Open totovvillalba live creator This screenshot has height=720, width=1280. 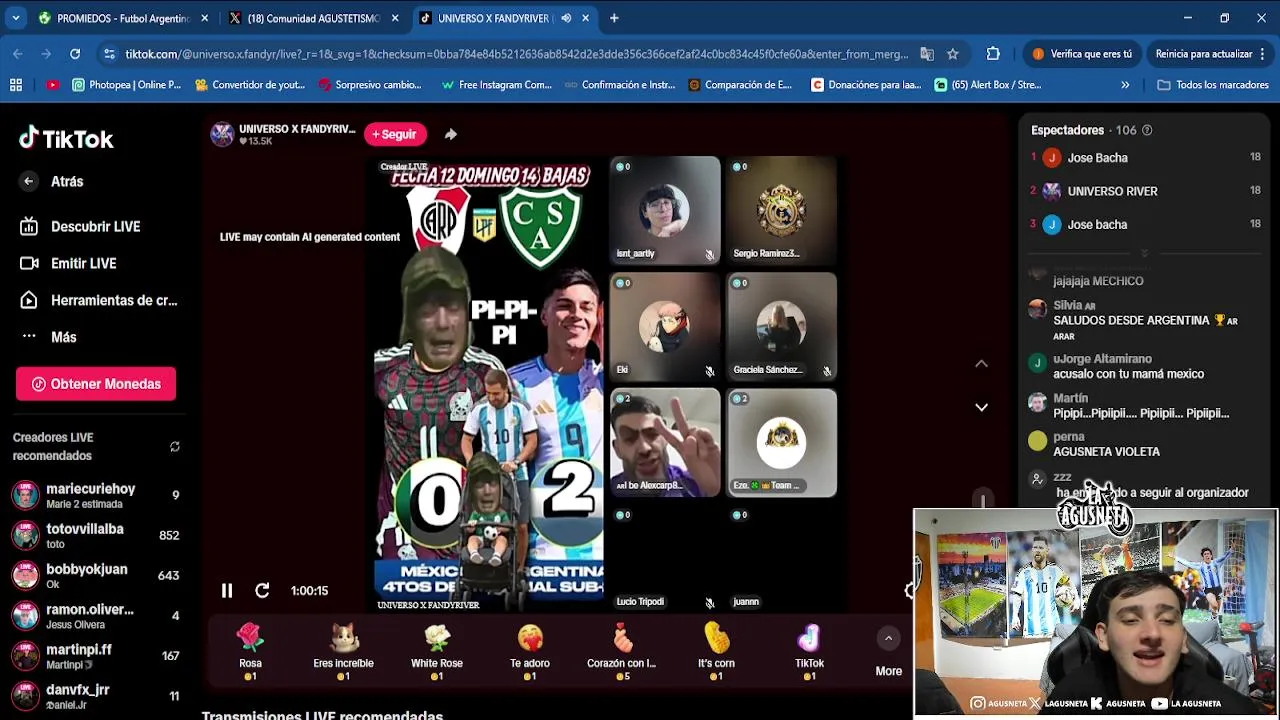point(95,535)
